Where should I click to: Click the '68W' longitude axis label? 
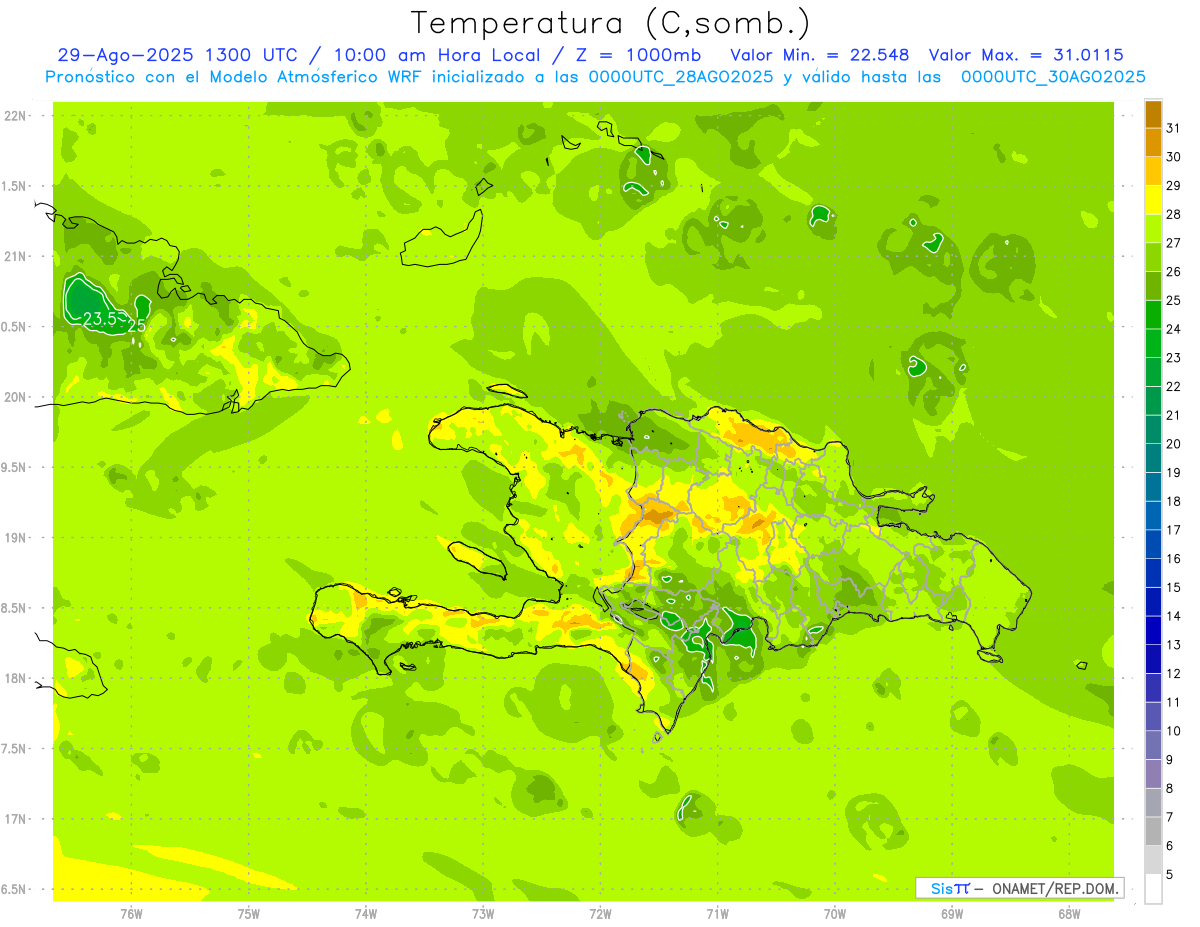(x=1069, y=914)
